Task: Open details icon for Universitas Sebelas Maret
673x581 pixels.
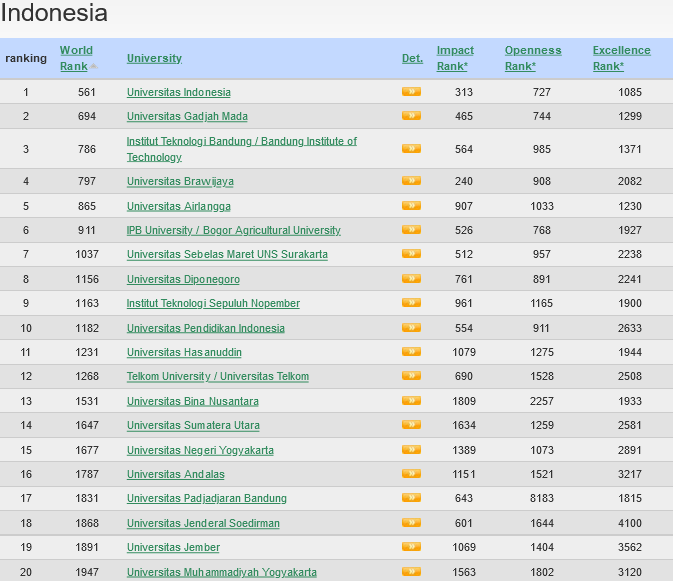Action: (x=411, y=254)
